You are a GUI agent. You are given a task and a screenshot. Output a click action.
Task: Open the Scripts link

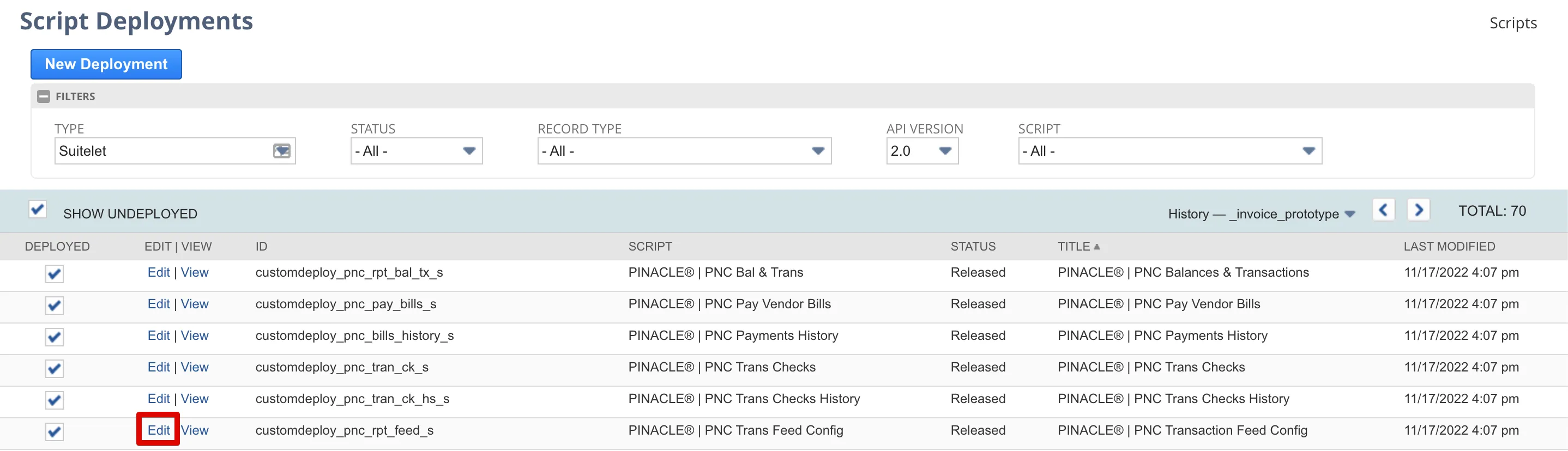(x=1512, y=23)
